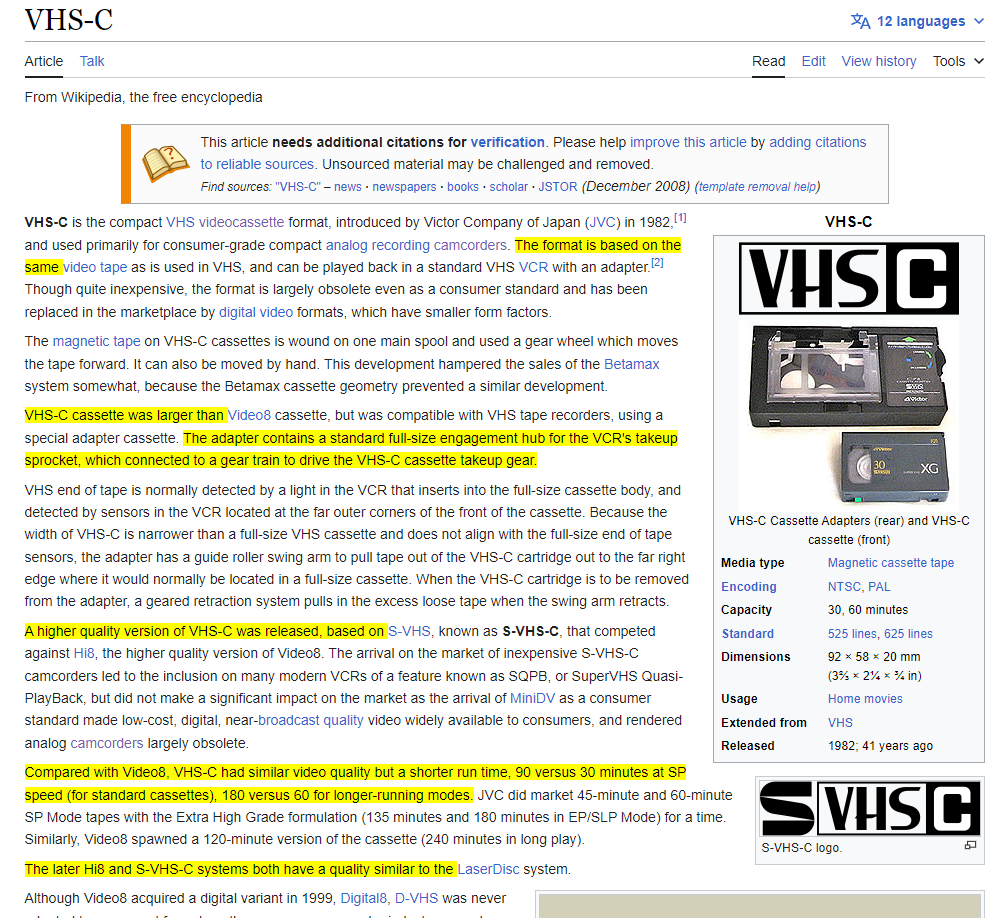1008x918 pixels.
Task: Open the Encoding infobox label link
Action: point(748,586)
